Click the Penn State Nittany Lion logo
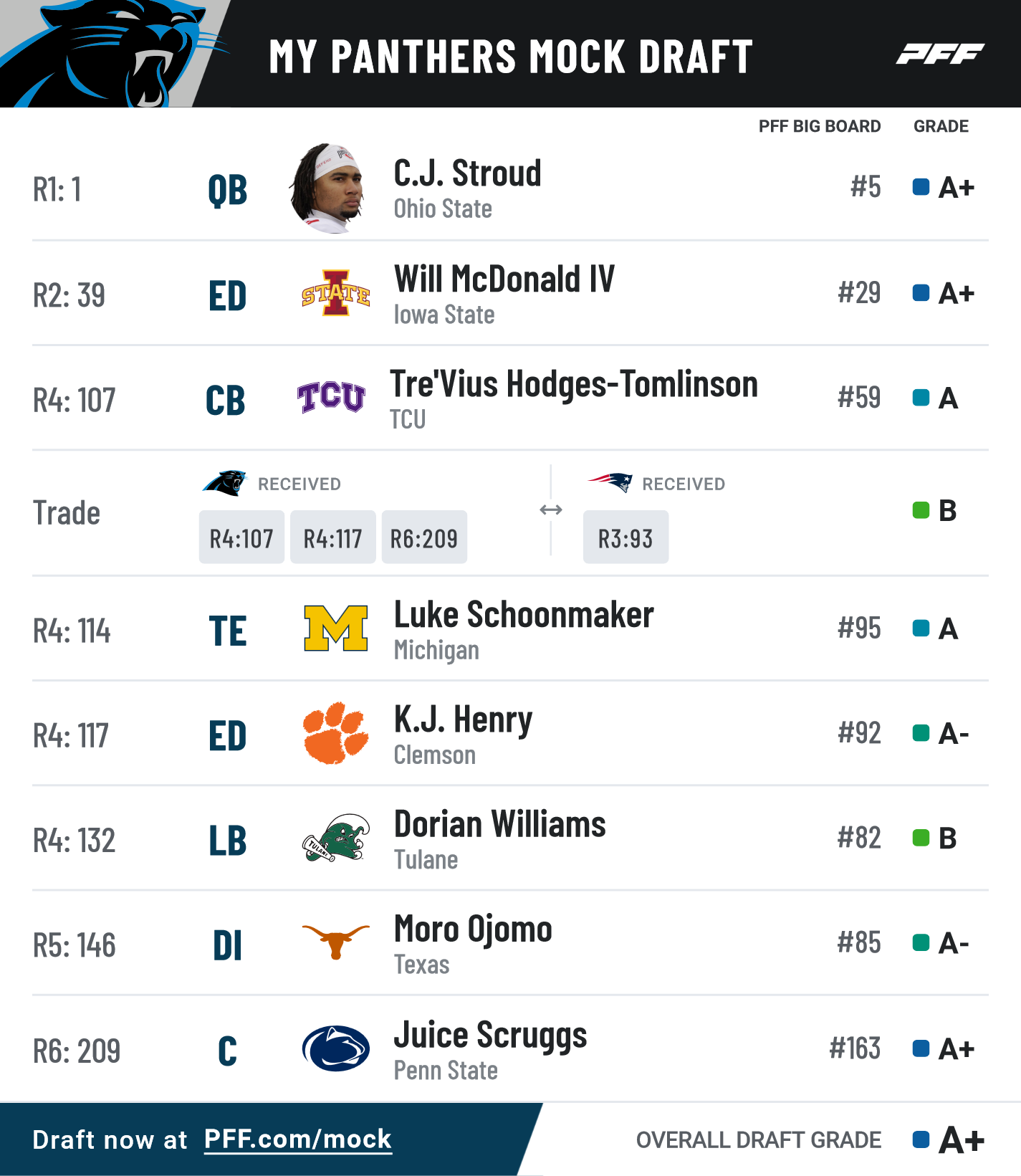1021x1176 pixels. pyautogui.click(x=335, y=1048)
